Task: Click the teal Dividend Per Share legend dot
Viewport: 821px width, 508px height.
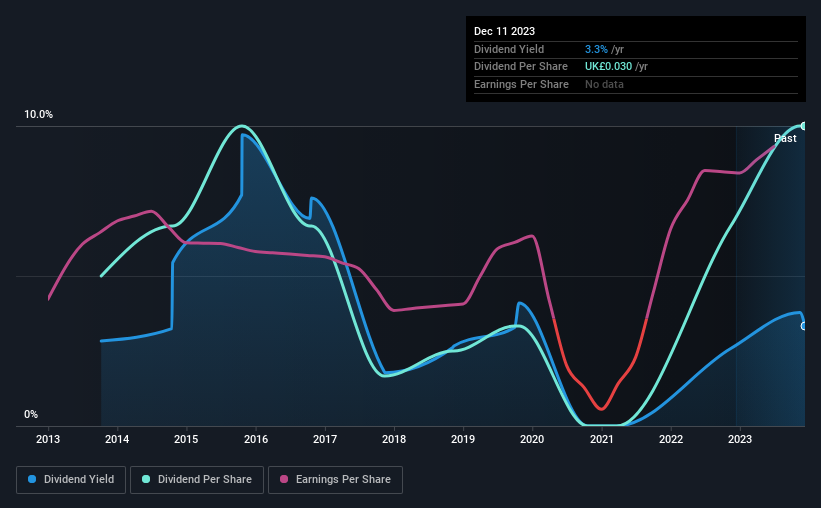Action: pyautogui.click(x=146, y=479)
